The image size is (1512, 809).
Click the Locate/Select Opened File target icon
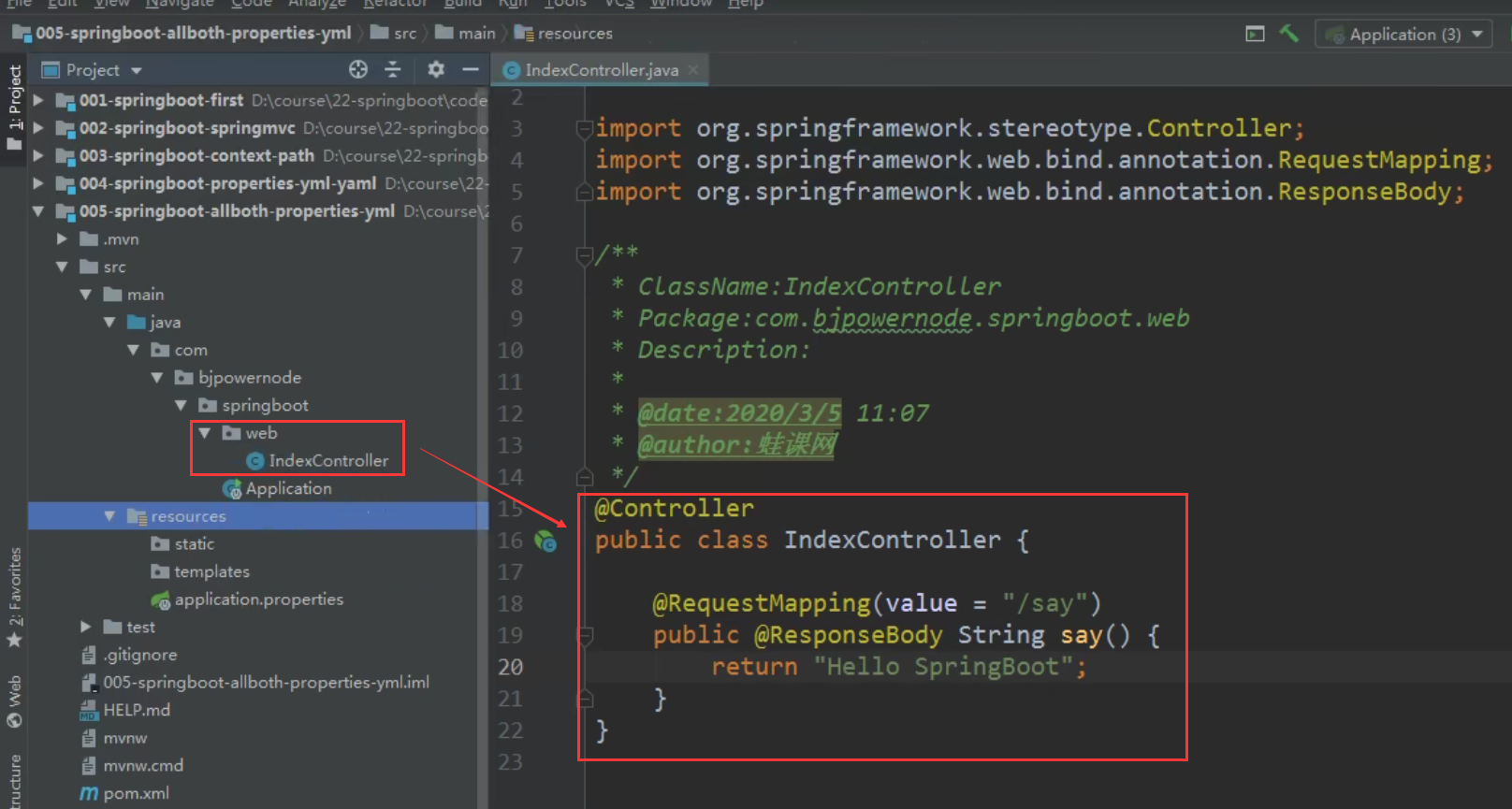358,69
